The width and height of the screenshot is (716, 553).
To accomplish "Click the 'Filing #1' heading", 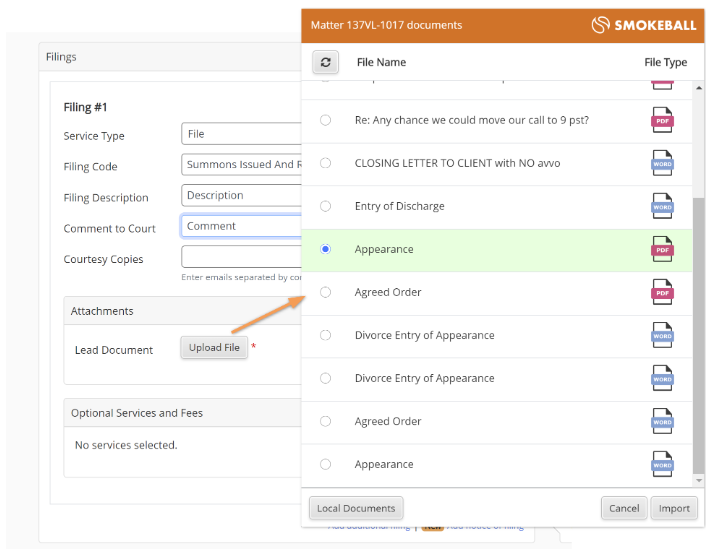I will pos(85,107).
